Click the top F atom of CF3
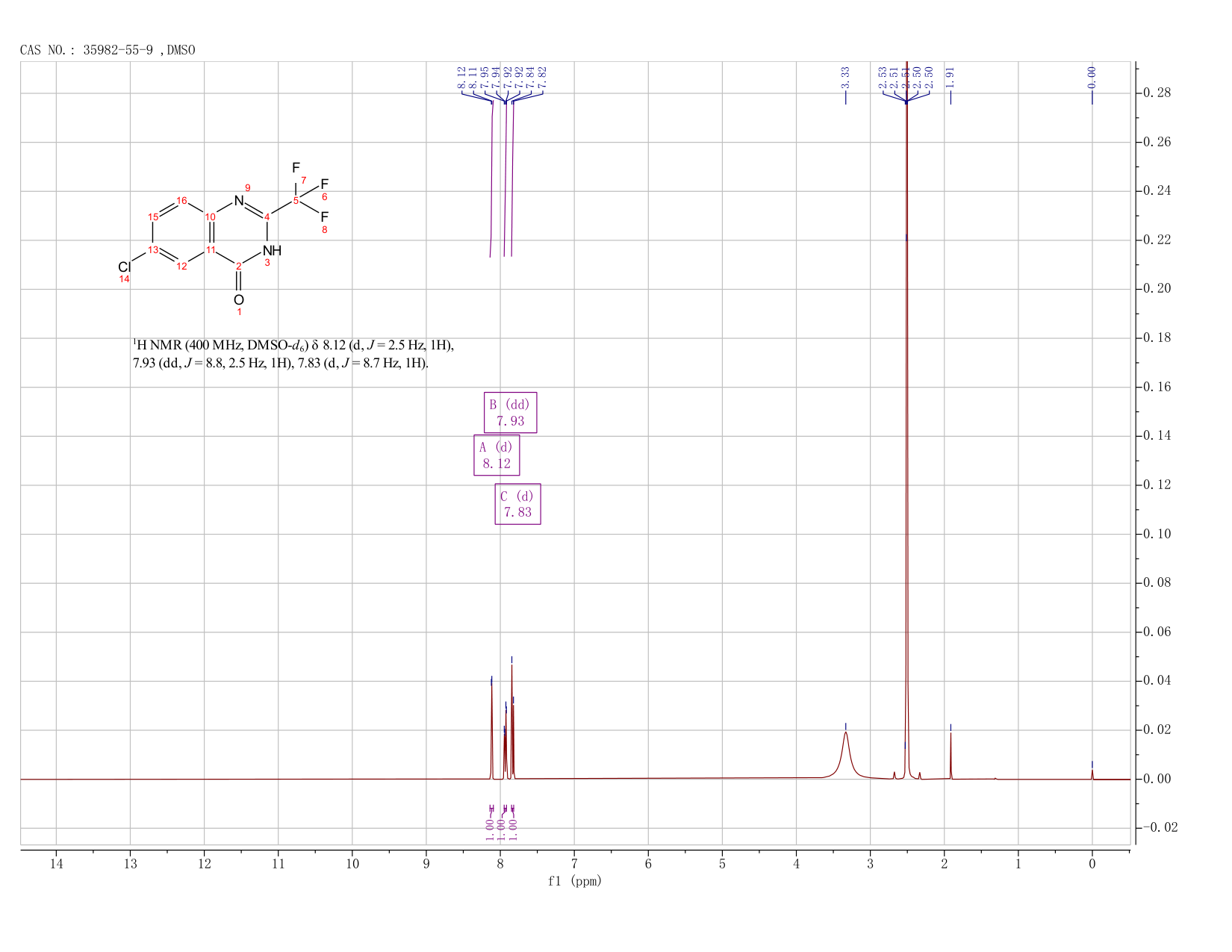Viewport: 1232px width, 952px height. pyautogui.click(x=296, y=168)
